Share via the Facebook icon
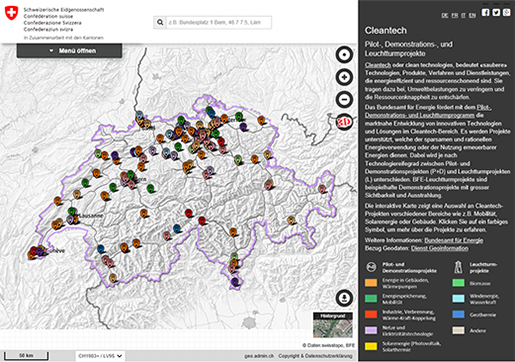The width and height of the screenshot is (515, 362). pos(486,12)
